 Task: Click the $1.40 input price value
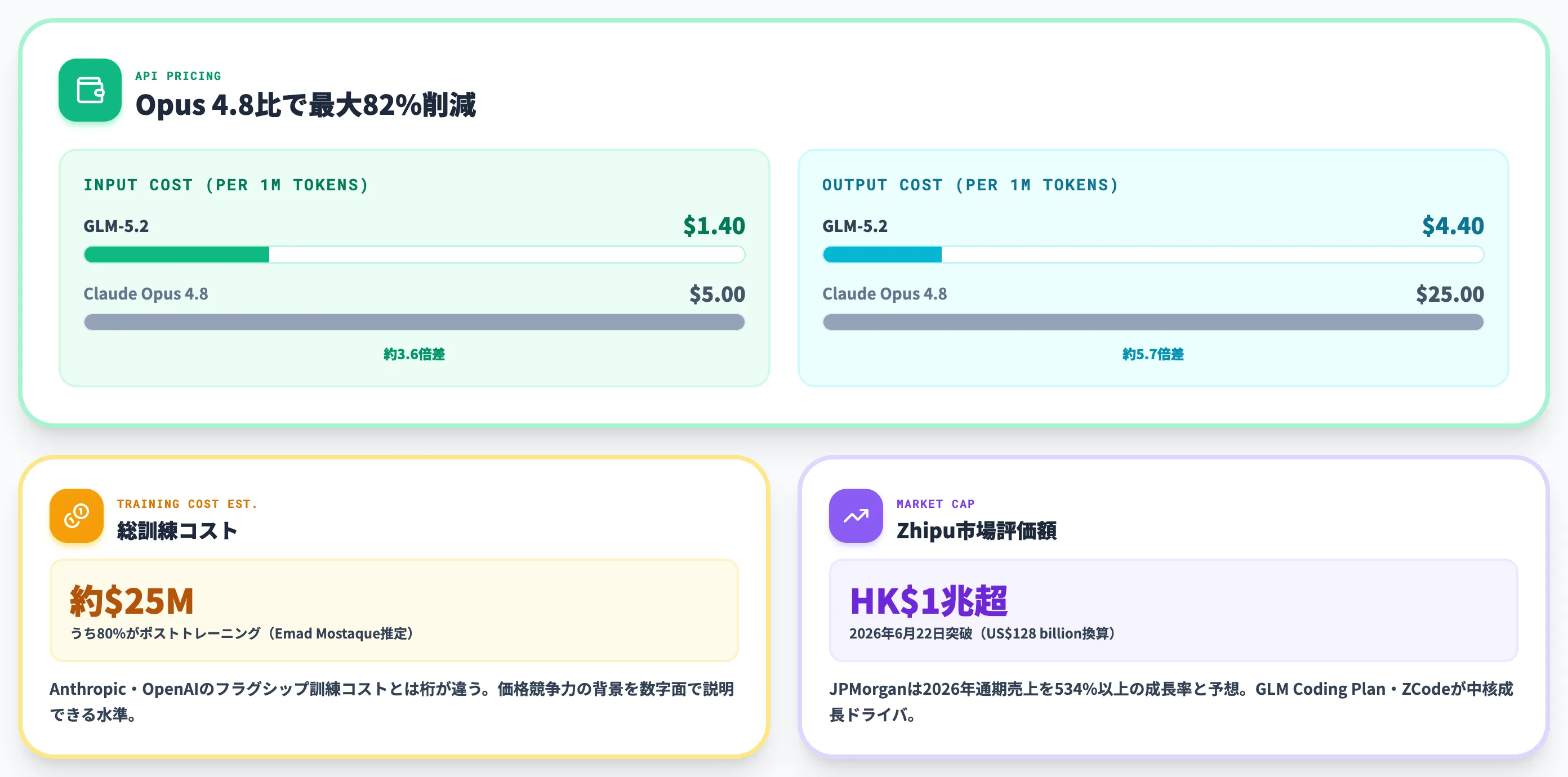point(714,226)
